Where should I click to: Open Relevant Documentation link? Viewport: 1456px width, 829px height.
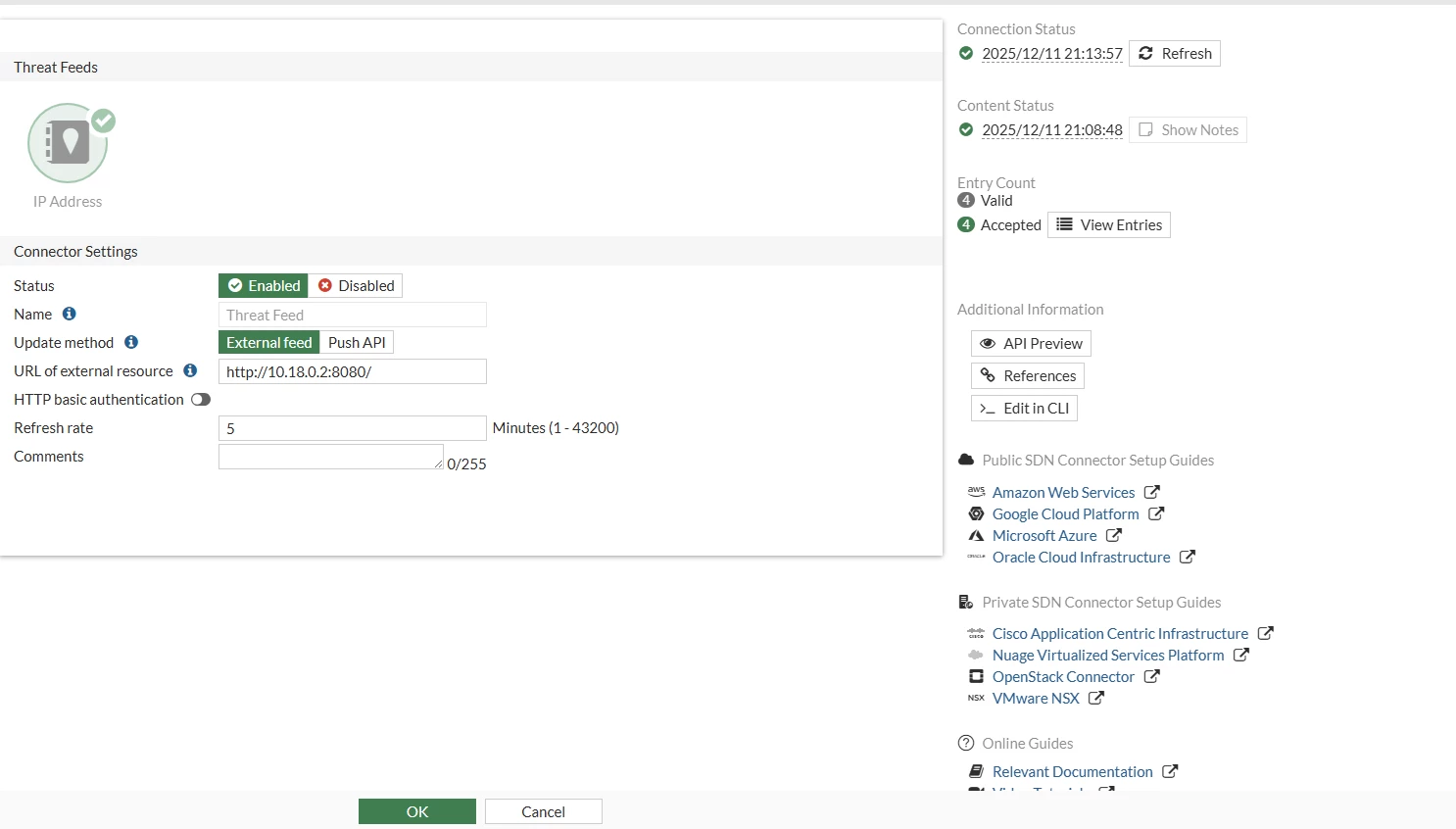coord(1072,771)
